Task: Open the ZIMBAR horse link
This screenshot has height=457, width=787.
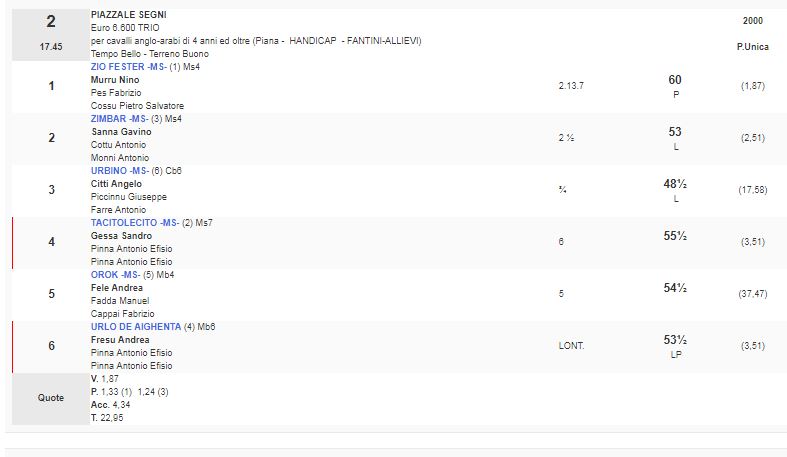Action: [x=113, y=119]
